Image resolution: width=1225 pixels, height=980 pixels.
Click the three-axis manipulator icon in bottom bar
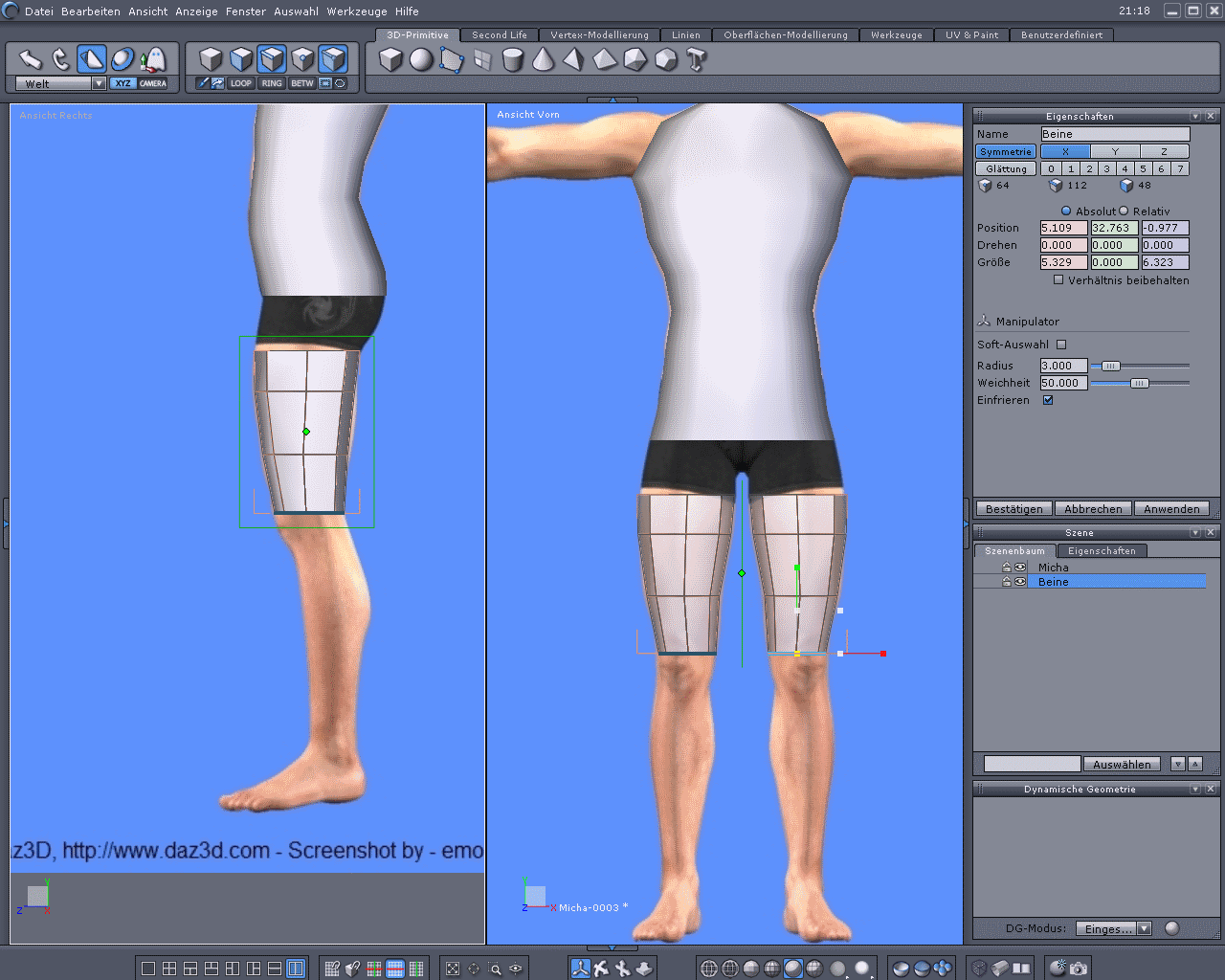[x=581, y=969]
